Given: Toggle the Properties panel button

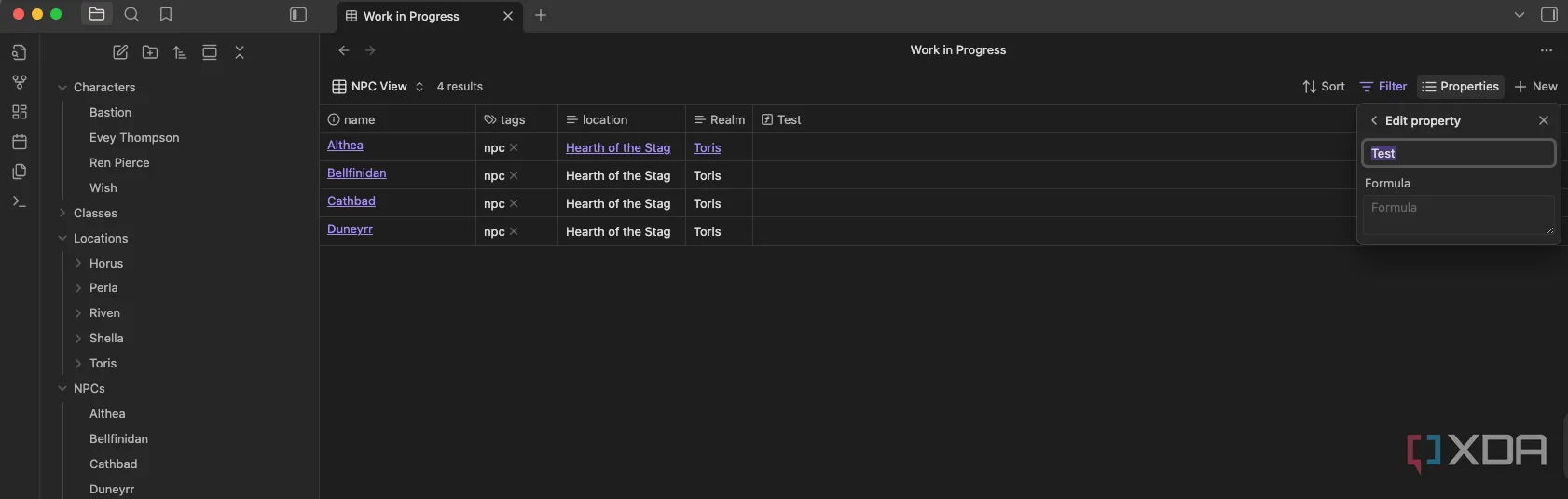Looking at the screenshot, I should [1461, 87].
